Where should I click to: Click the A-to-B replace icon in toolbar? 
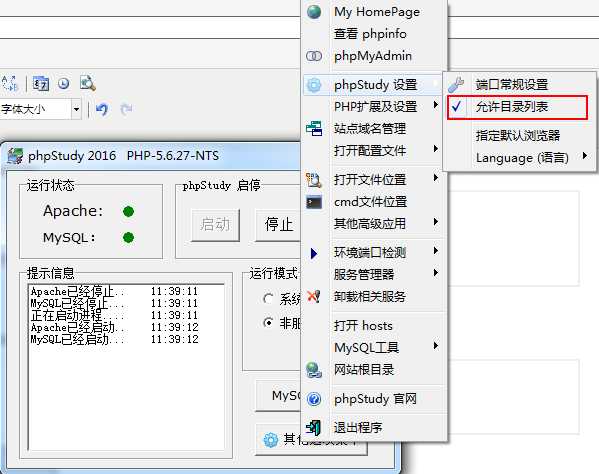(x=10, y=83)
